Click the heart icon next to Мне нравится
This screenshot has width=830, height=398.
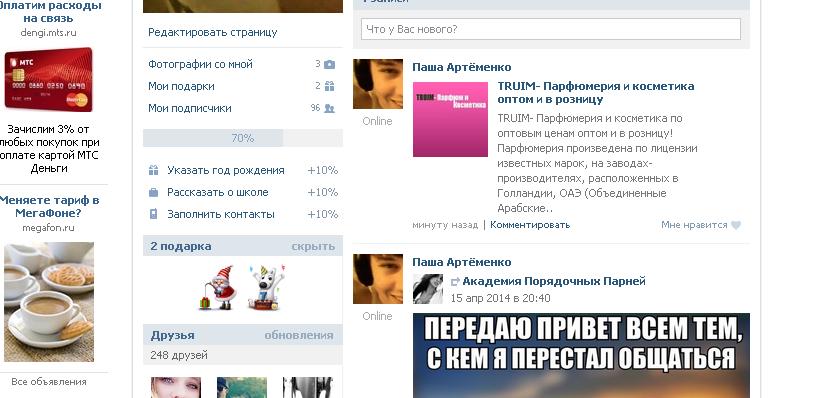coord(736,225)
